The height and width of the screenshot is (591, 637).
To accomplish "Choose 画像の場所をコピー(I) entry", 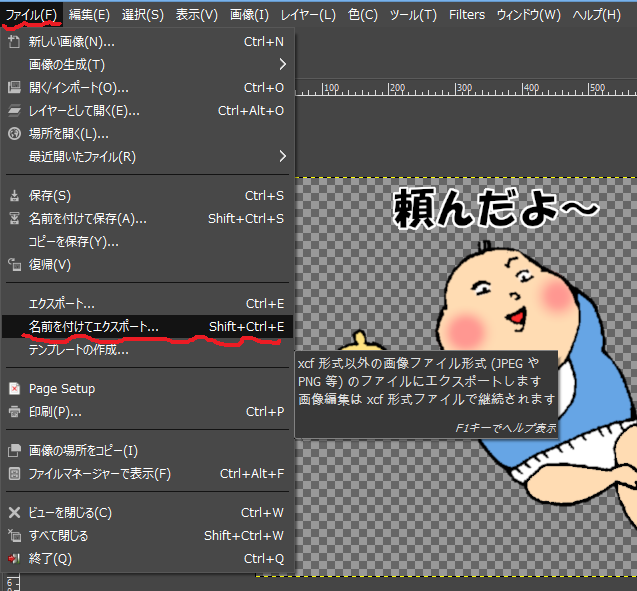I will point(147,450).
